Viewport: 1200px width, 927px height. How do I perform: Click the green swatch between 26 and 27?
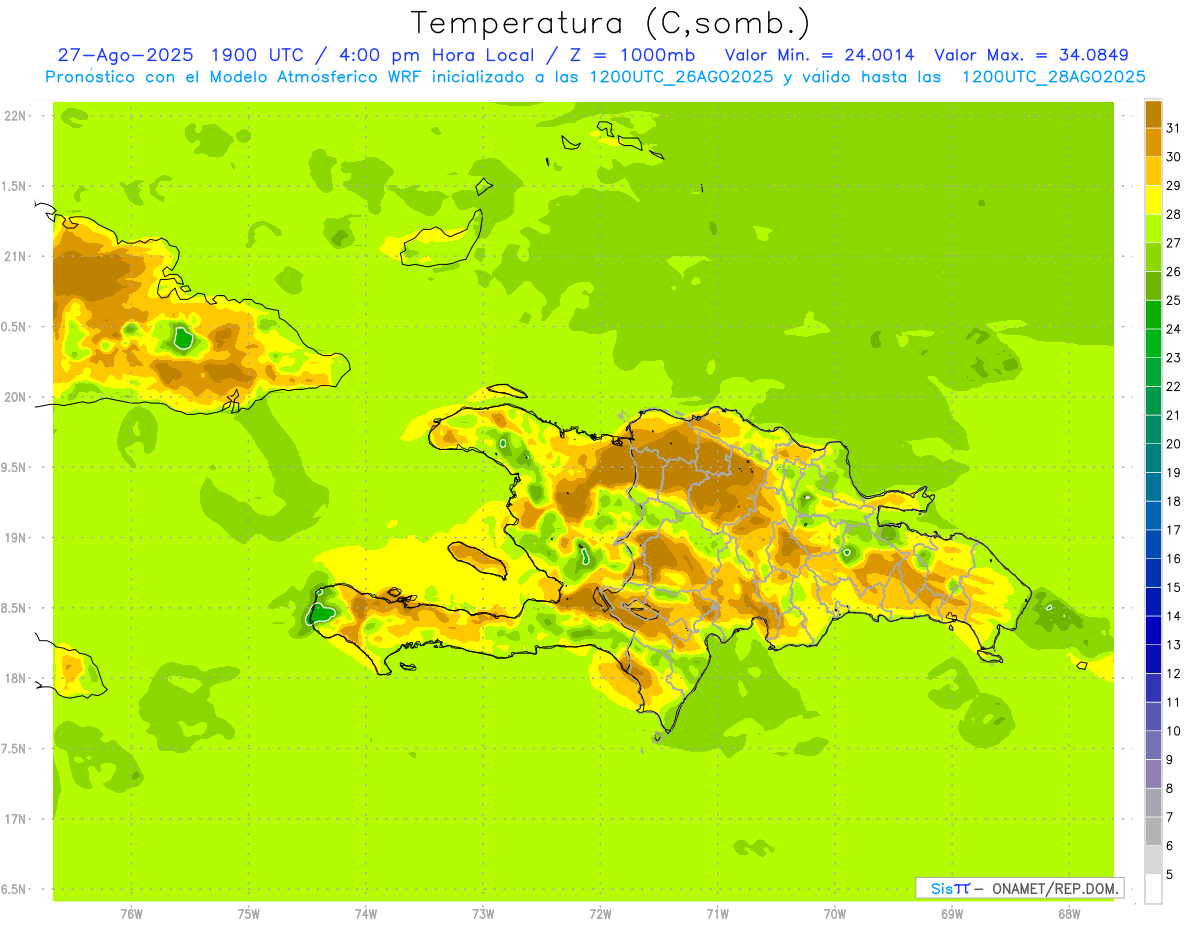click(x=1153, y=257)
